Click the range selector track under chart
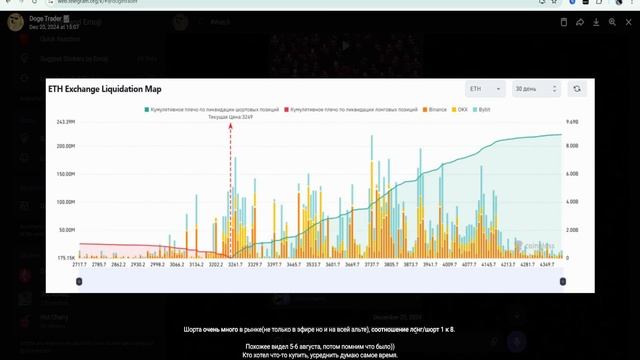The height and width of the screenshot is (360, 640). pos(321,281)
